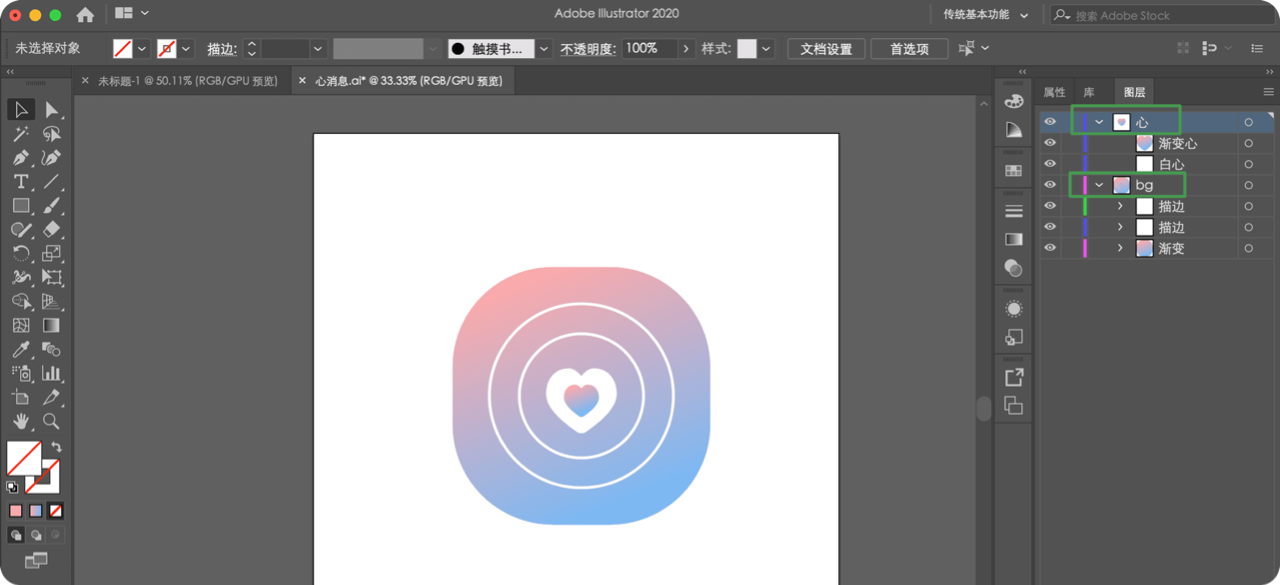1280x585 pixels.
Task: Open the Home screen icon
Action: point(85,15)
